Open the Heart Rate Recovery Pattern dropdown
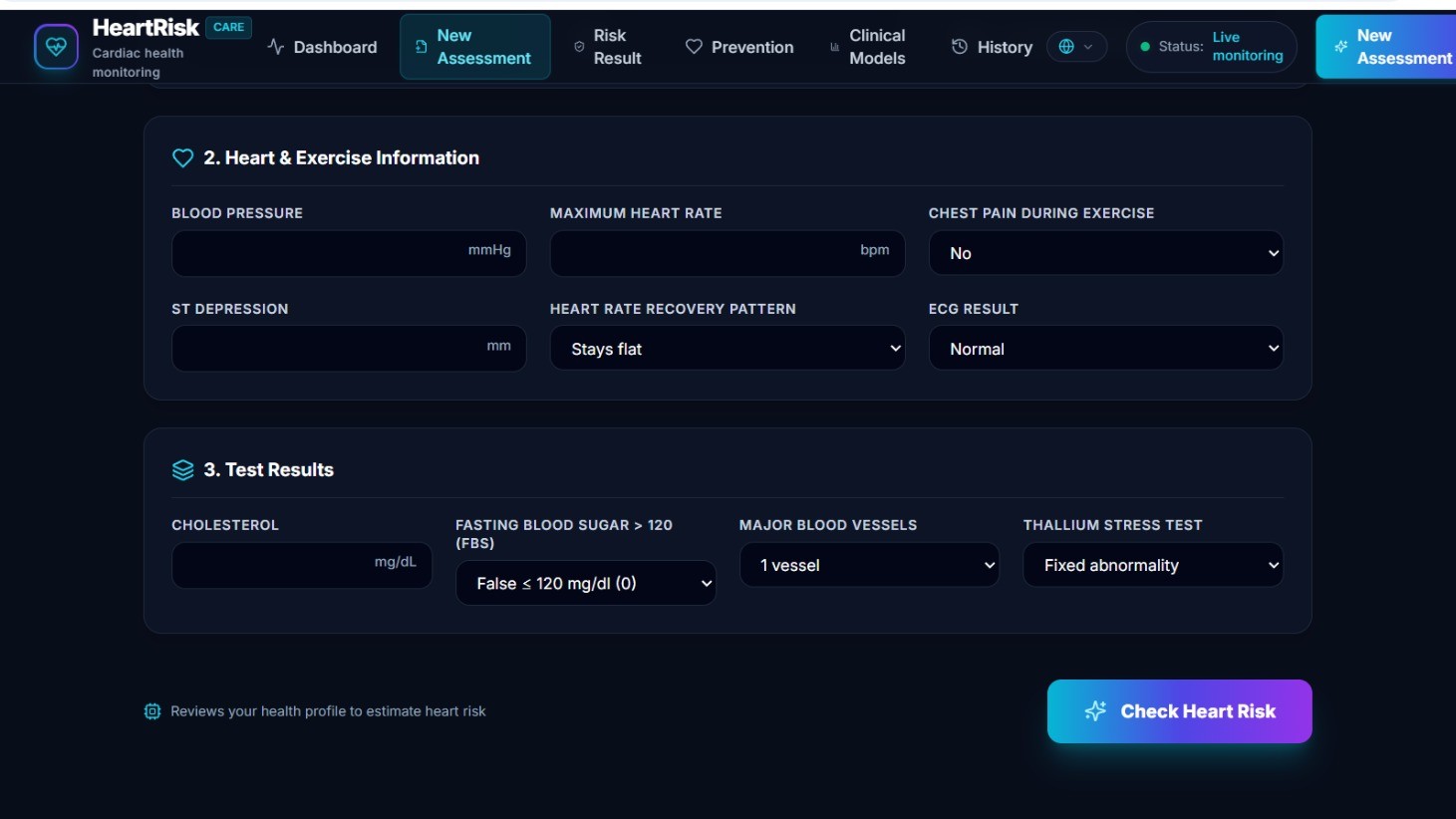1456x819 pixels. click(x=728, y=349)
